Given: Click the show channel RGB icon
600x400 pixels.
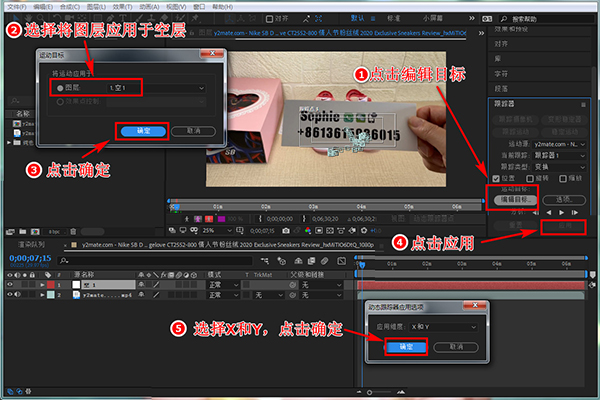Looking at the screenshot, I should pyautogui.click(x=308, y=230).
